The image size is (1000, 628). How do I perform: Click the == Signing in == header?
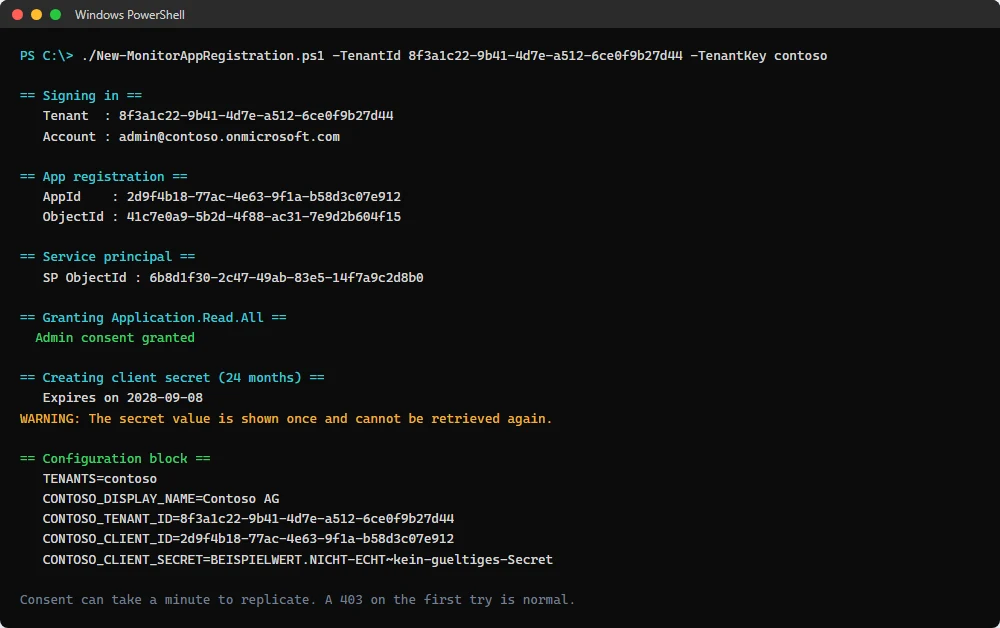(81, 96)
